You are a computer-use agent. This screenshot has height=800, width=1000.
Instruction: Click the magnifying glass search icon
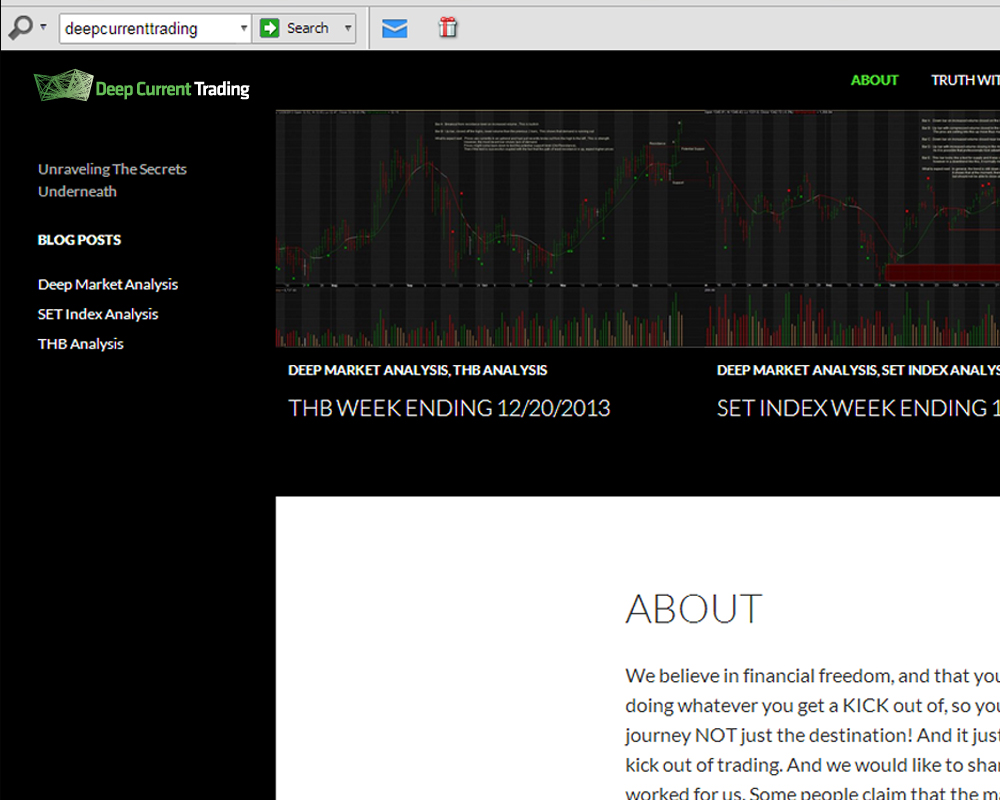coord(20,27)
